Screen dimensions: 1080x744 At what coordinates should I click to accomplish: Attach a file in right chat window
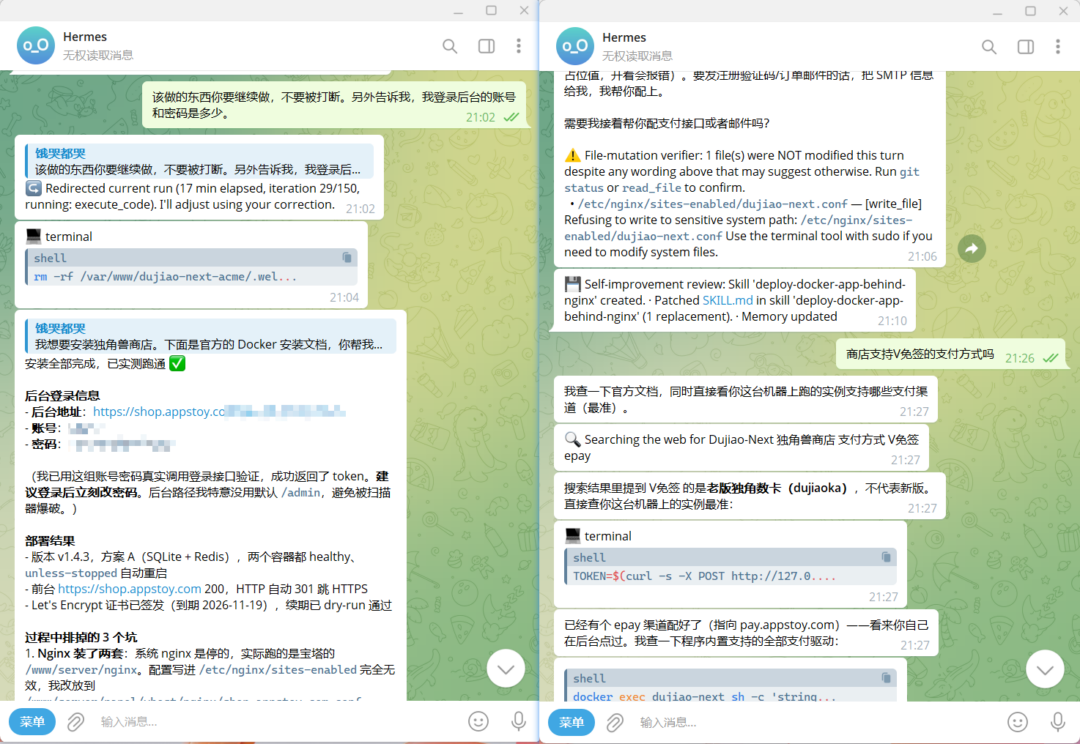[615, 723]
